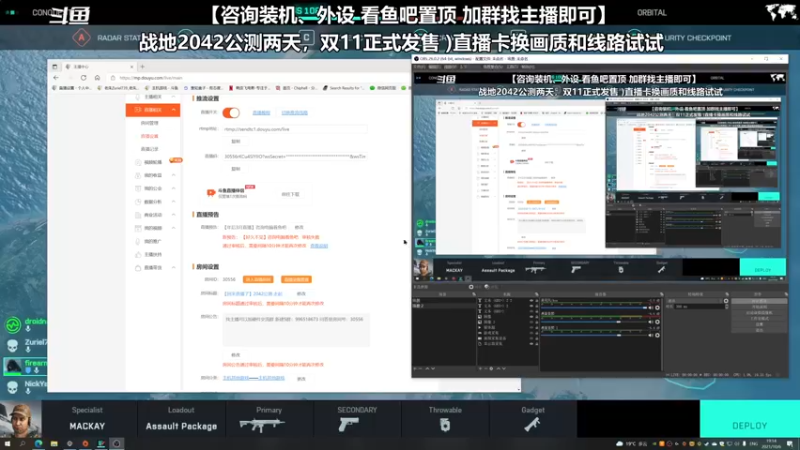Screen dimensions: 800x450
Task: Toggle eye visibility of 显示器采集 source
Action: click(531, 344)
